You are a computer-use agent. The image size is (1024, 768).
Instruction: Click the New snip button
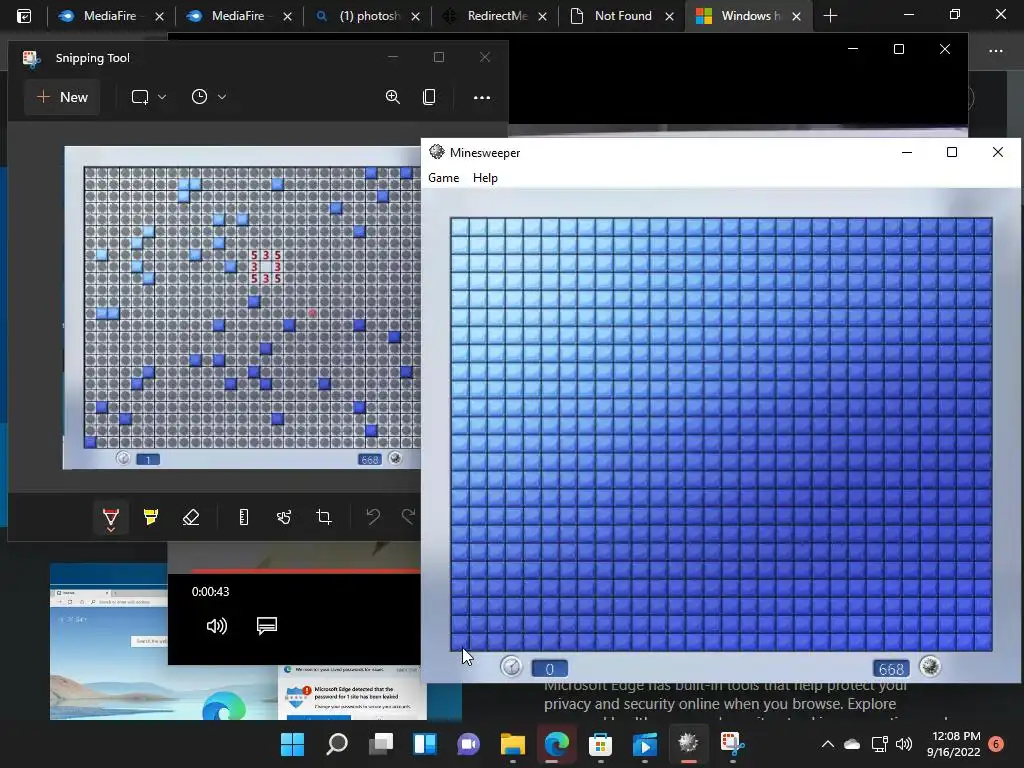tap(62, 97)
